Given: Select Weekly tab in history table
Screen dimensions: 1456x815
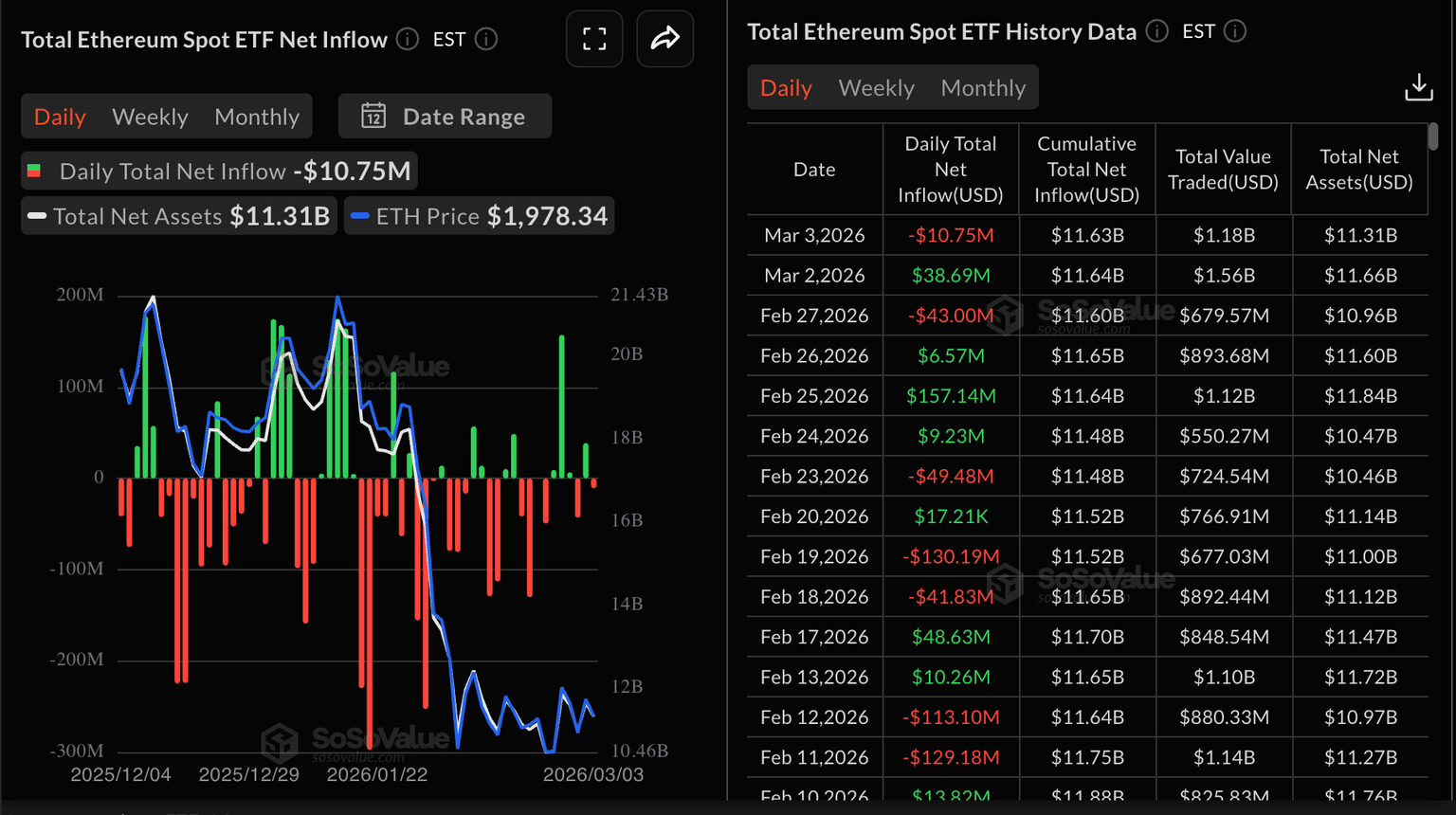Looking at the screenshot, I should pyautogui.click(x=876, y=88).
